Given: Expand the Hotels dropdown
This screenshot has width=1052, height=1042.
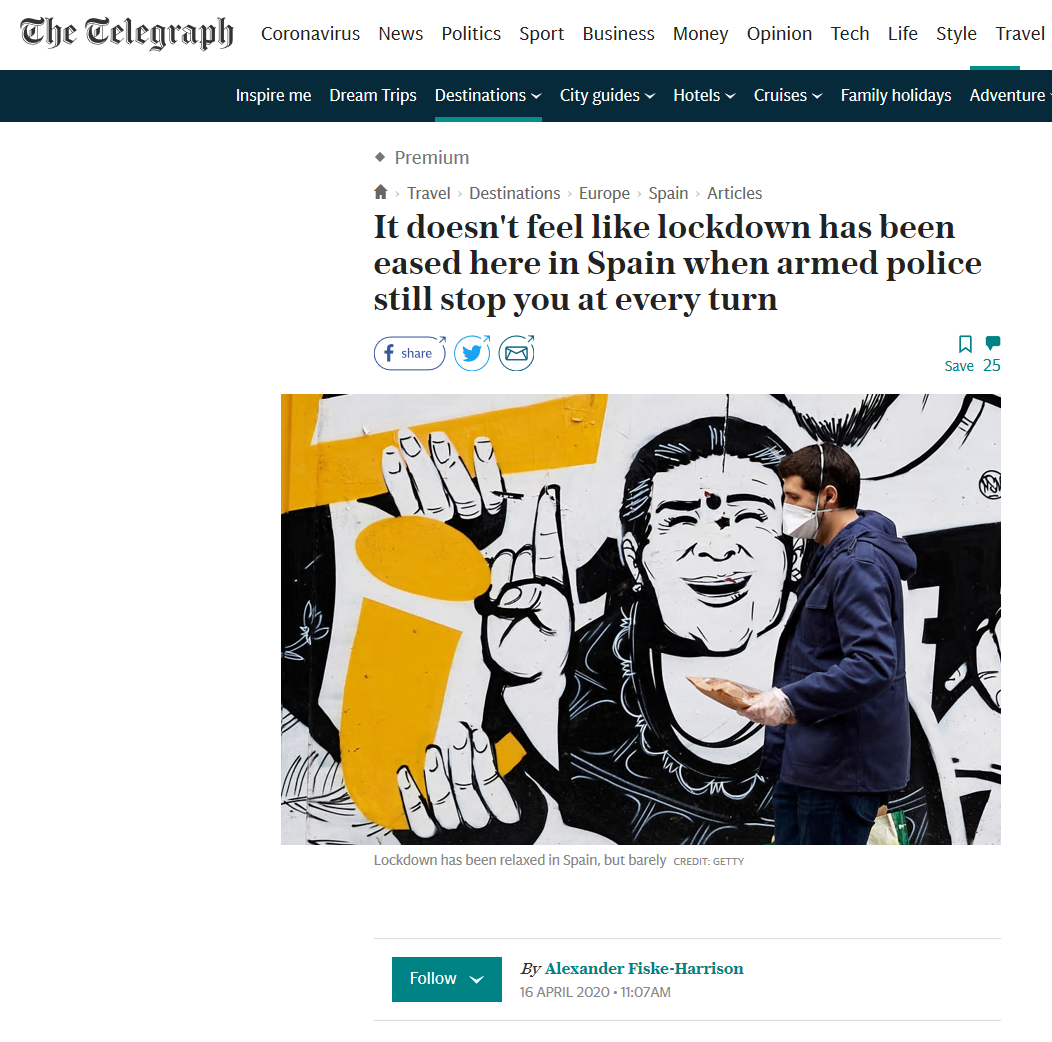Looking at the screenshot, I should point(704,95).
